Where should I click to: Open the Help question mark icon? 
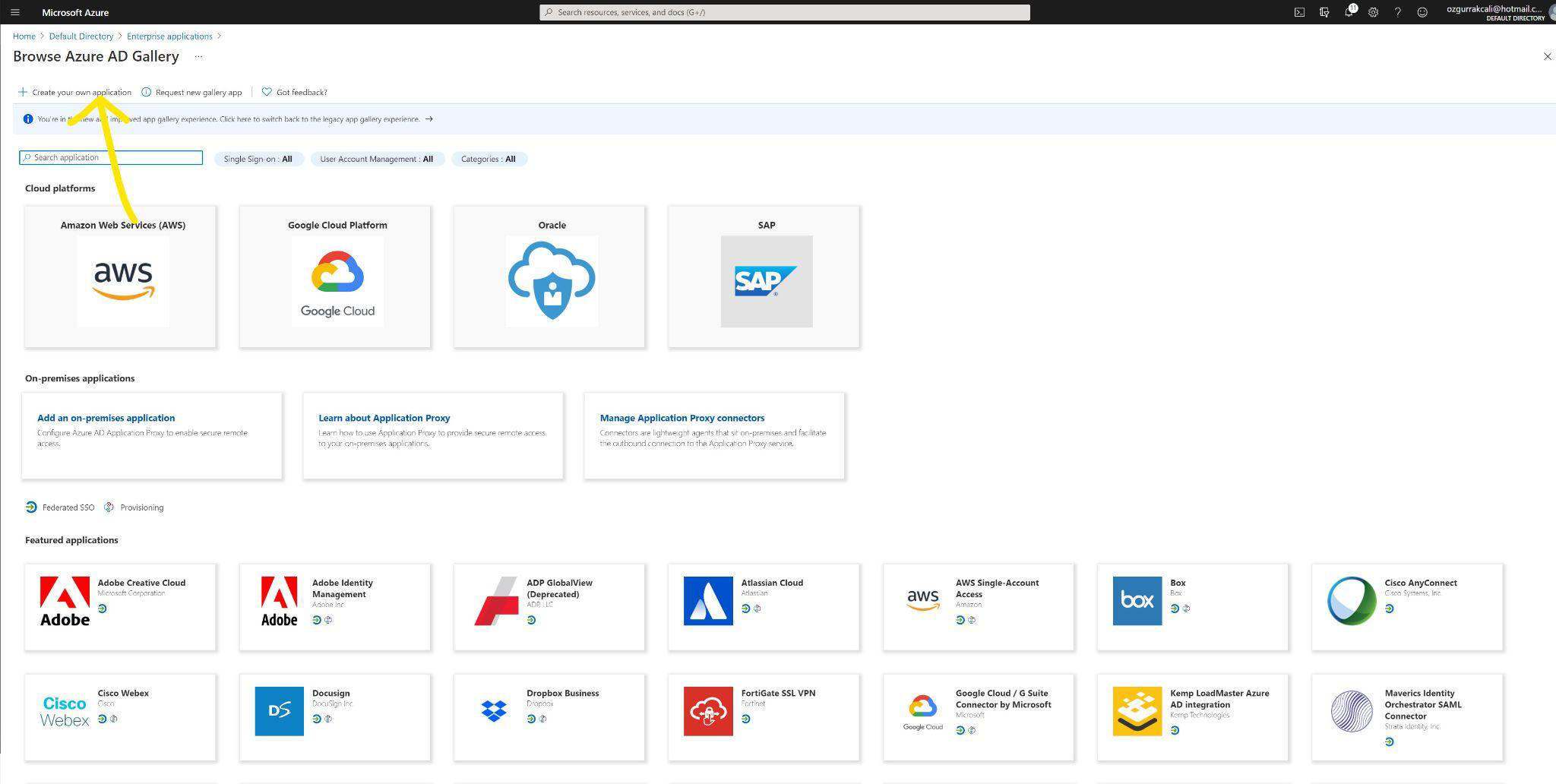pos(1397,12)
